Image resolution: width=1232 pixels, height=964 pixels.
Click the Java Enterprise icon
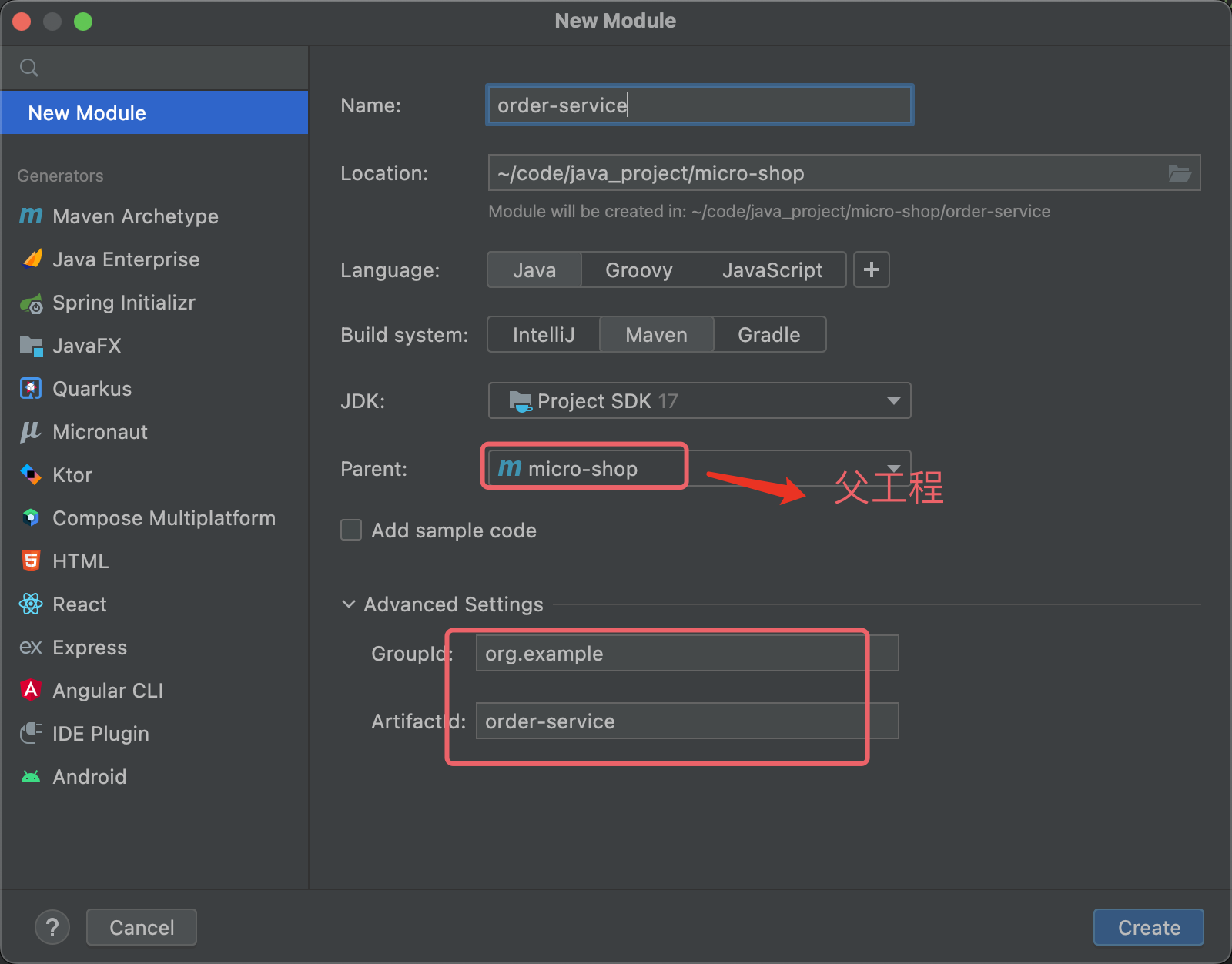(x=32, y=259)
